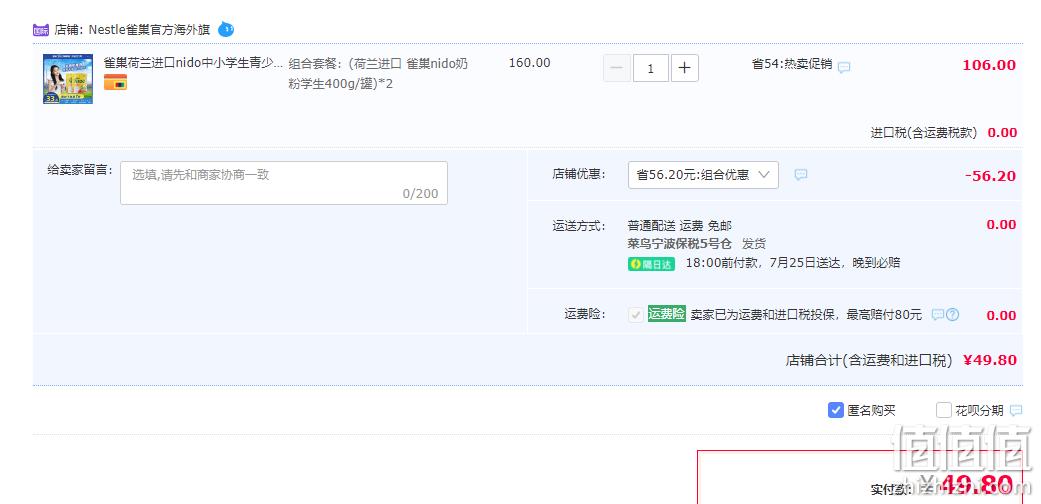Click the delivery note 18:00前付款,7月25日送达

(793, 262)
